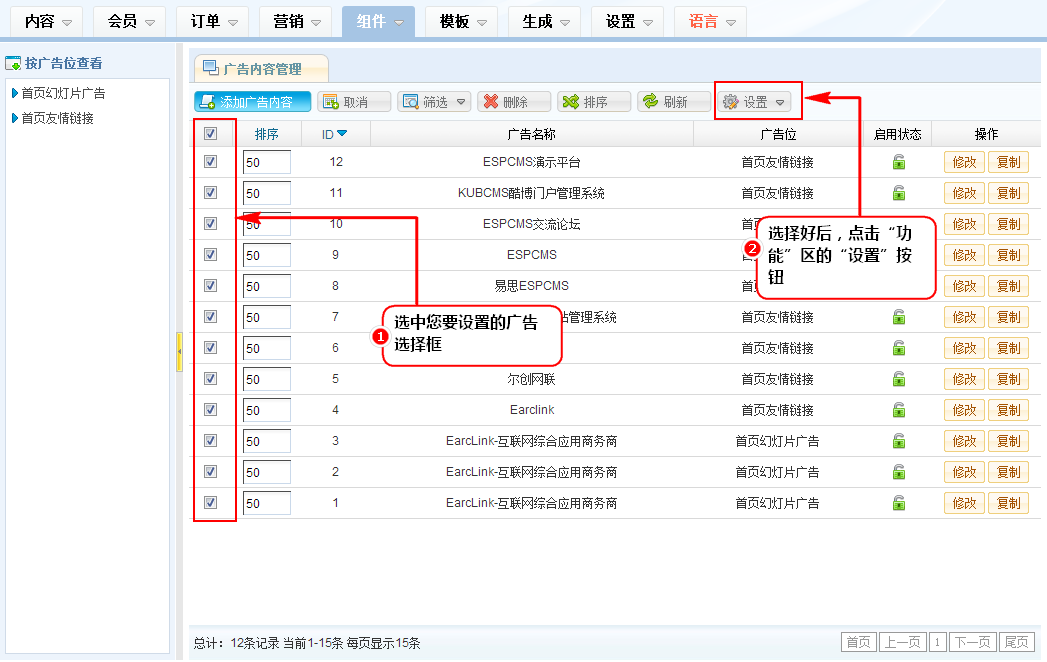The width and height of the screenshot is (1047, 662).
Task: Click the green 刷新 refresh icon
Action: pyautogui.click(x=650, y=102)
